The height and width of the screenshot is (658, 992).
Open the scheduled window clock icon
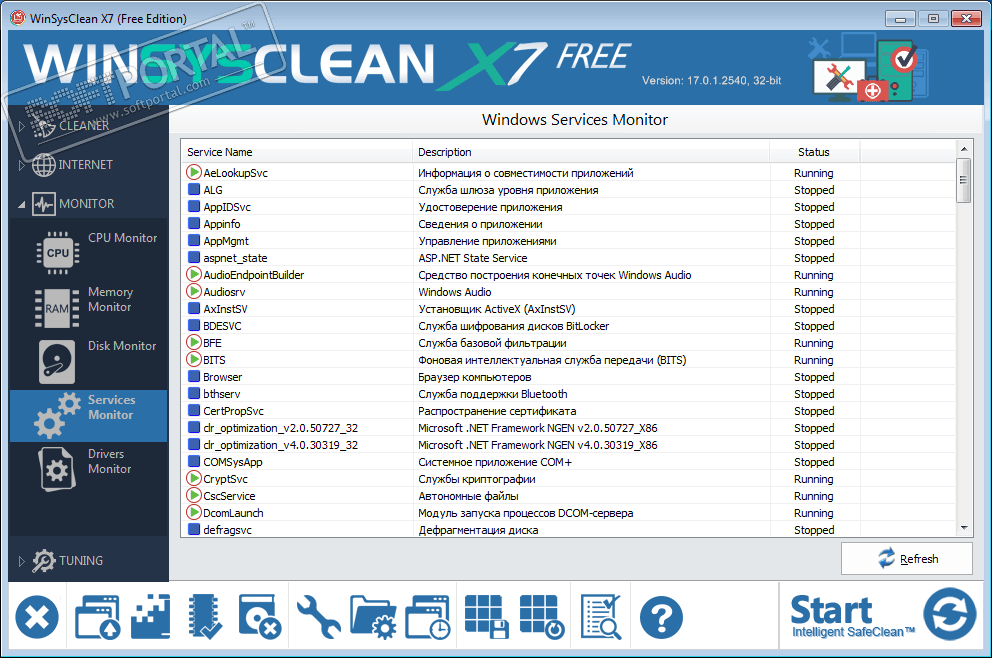click(x=428, y=617)
